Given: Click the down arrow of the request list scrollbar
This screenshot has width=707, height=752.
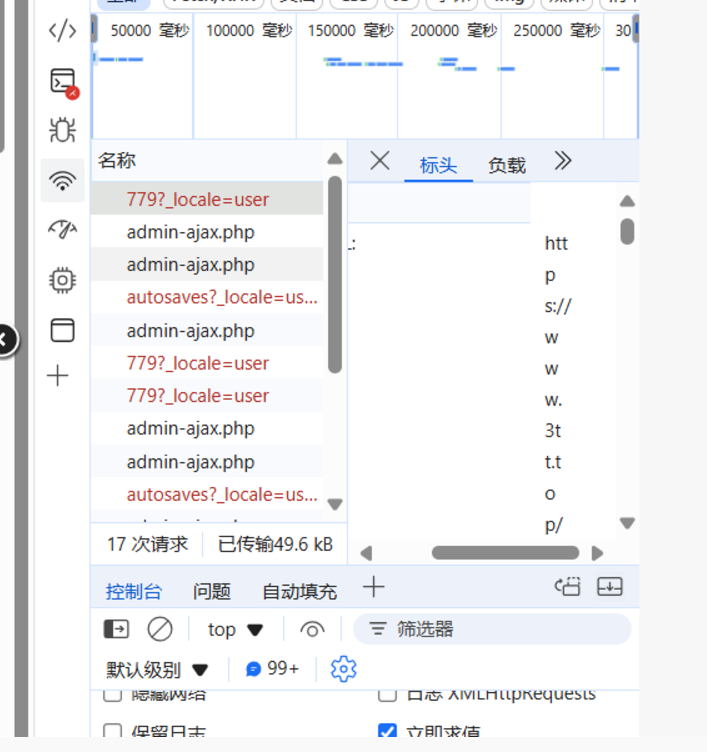Looking at the screenshot, I should pyautogui.click(x=335, y=504).
